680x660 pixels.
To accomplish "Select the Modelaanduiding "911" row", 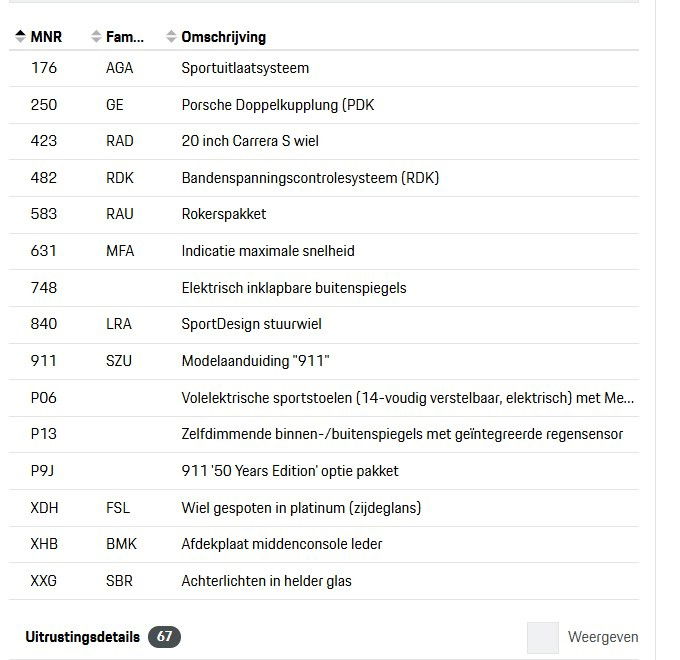I will coord(255,361).
